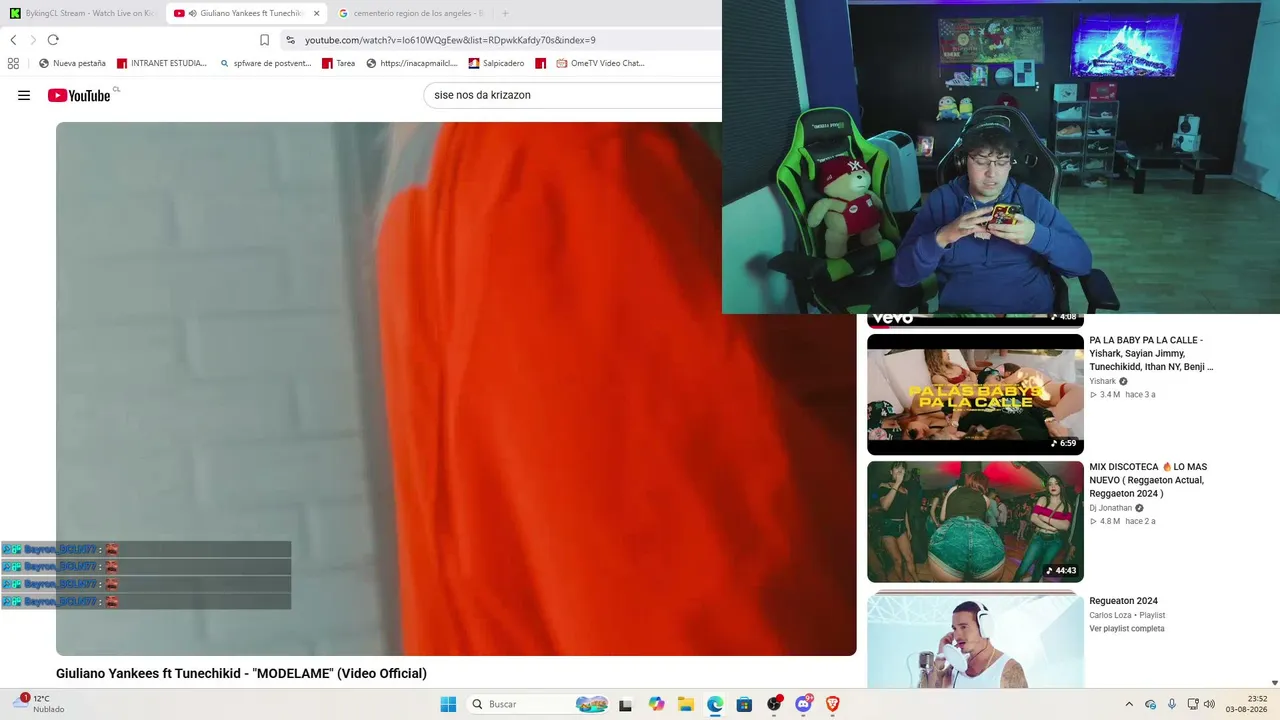Screen dimensions: 1280x720
Task: Open Microsoft Store from the taskbar
Action: click(744, 704)
